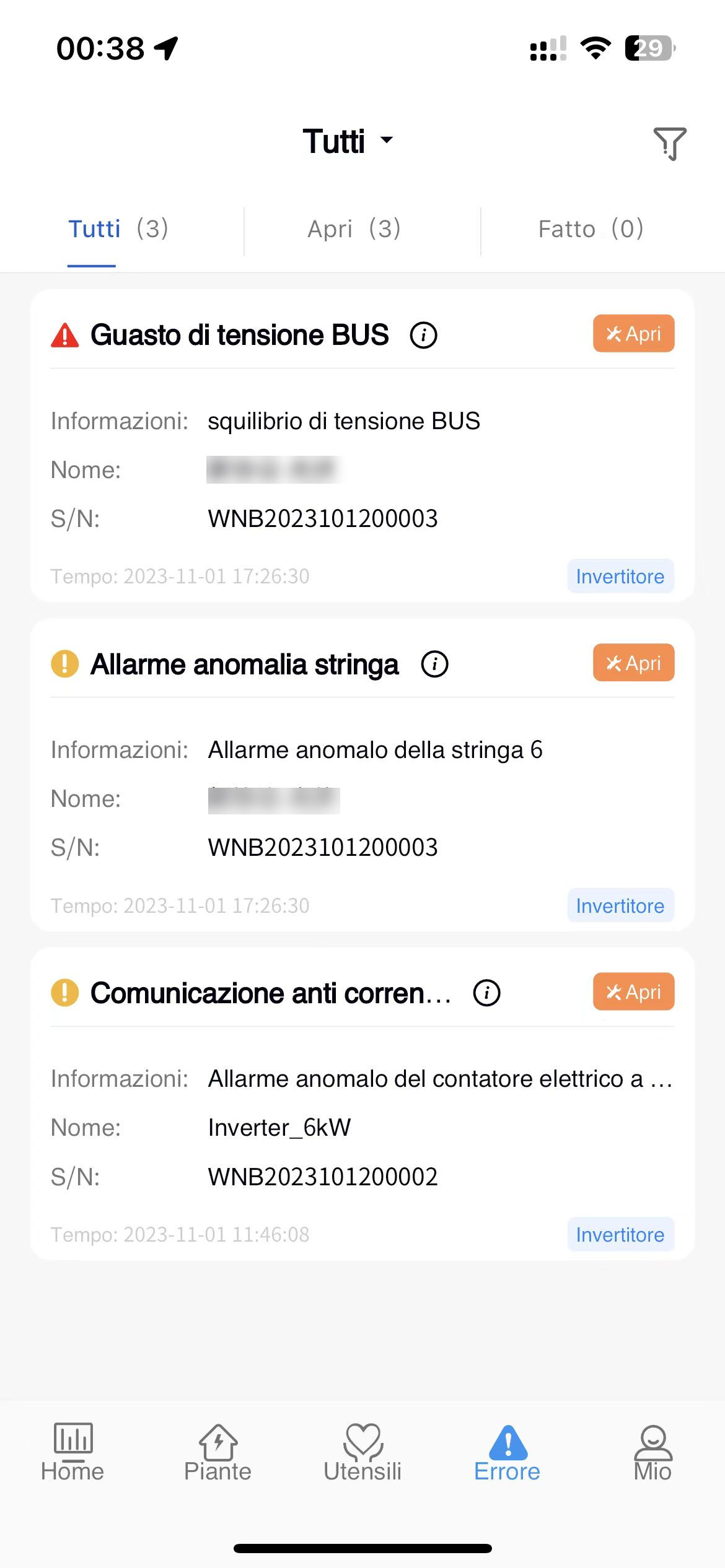725x1568 pixels.
Task: Switch to the Apri (3) tab
Action: [x=354, y=229]
